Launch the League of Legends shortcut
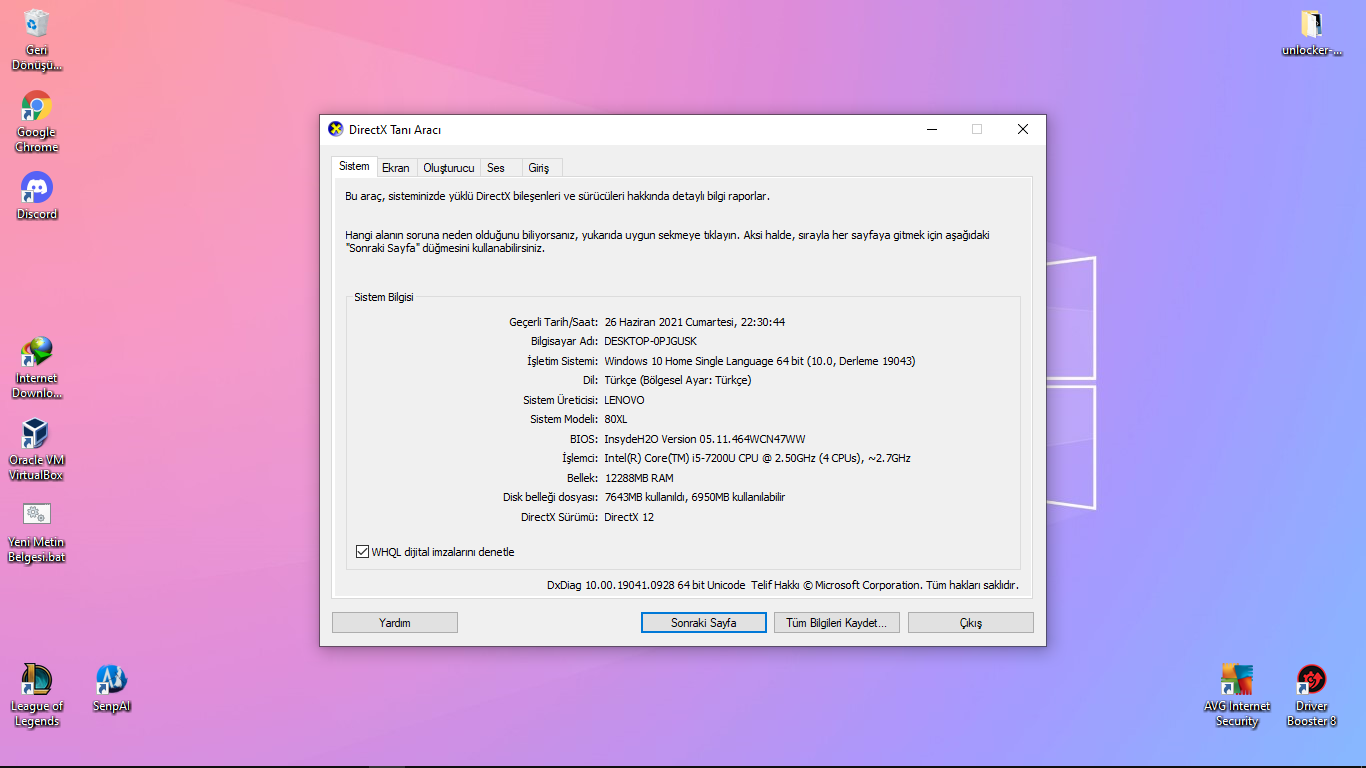Screen dimensions: 1366x768 [x=36, y=696]
